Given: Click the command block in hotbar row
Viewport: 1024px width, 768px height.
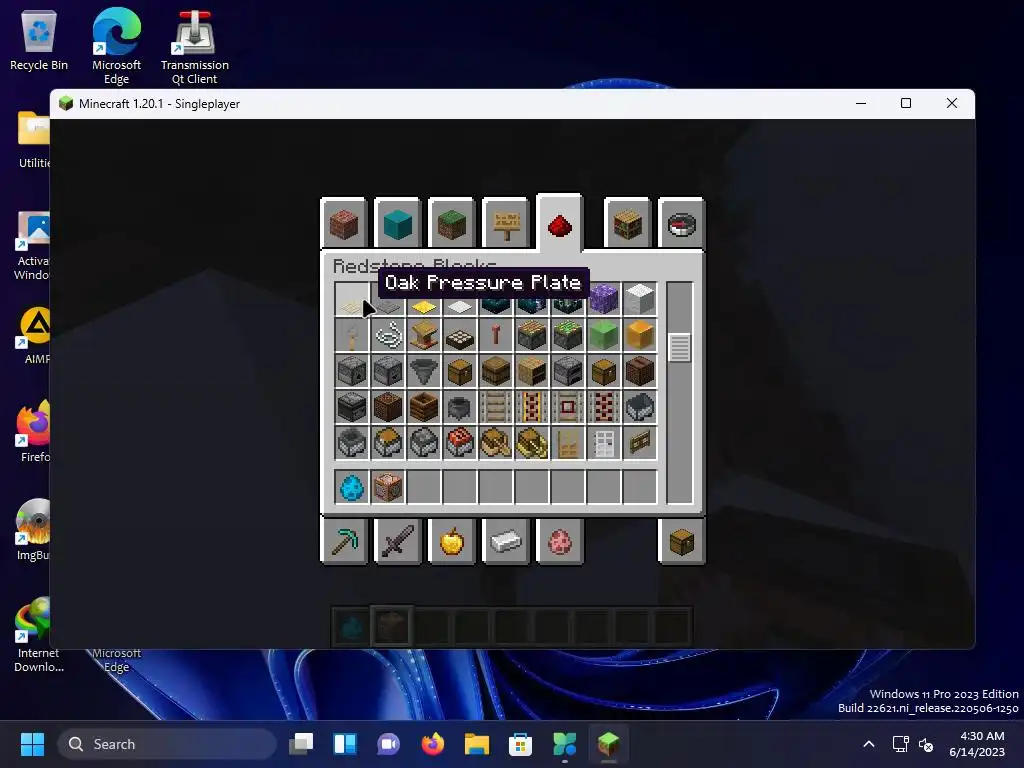Looking at the screenshot, I should click(x=388, y=487).
